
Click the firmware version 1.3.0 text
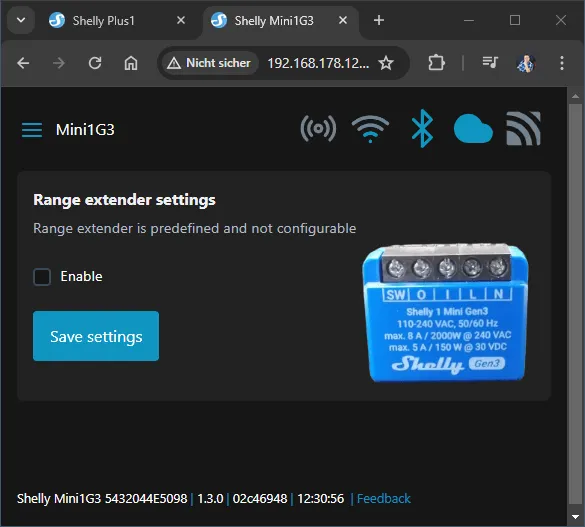click(210, 499)
